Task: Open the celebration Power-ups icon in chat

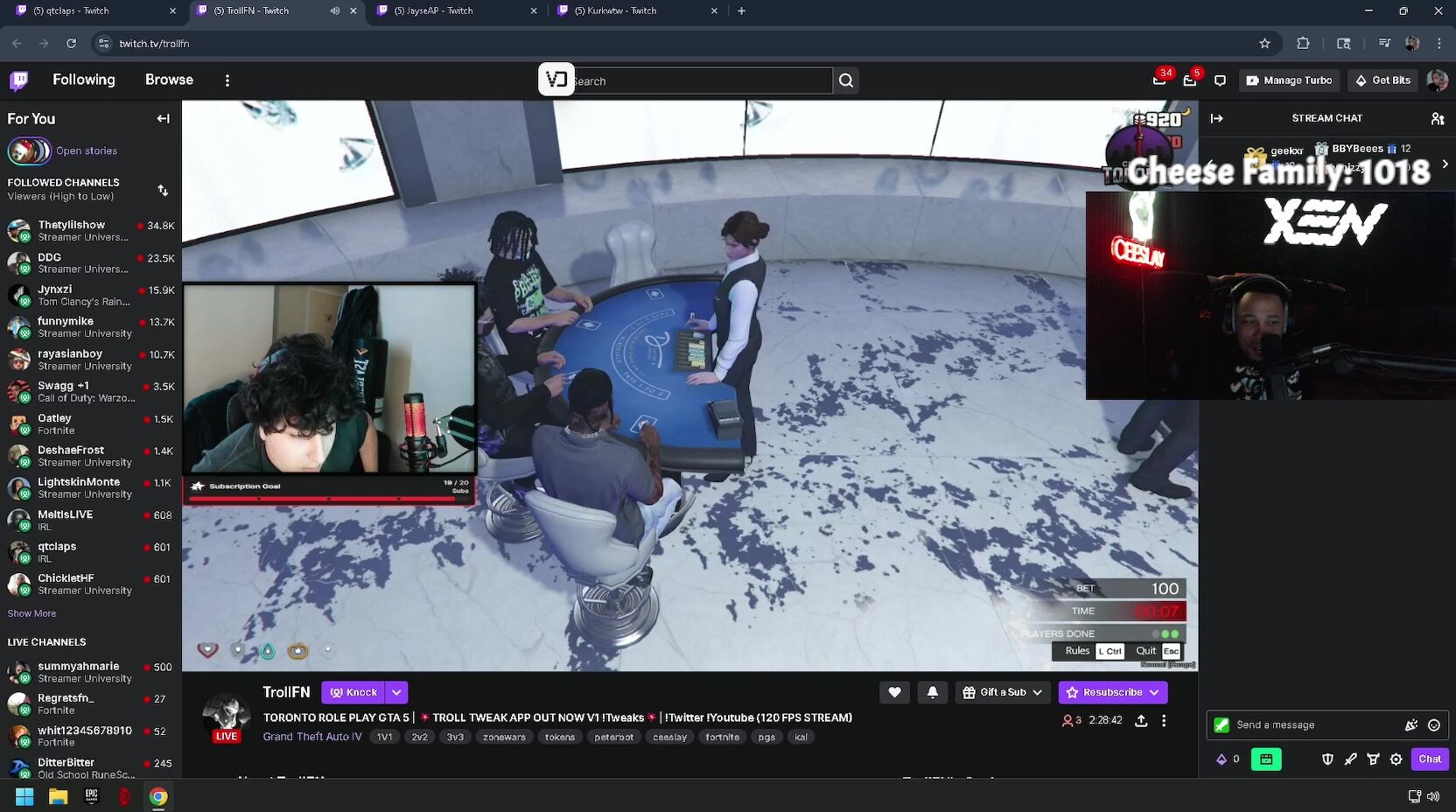Action: 1411,724
